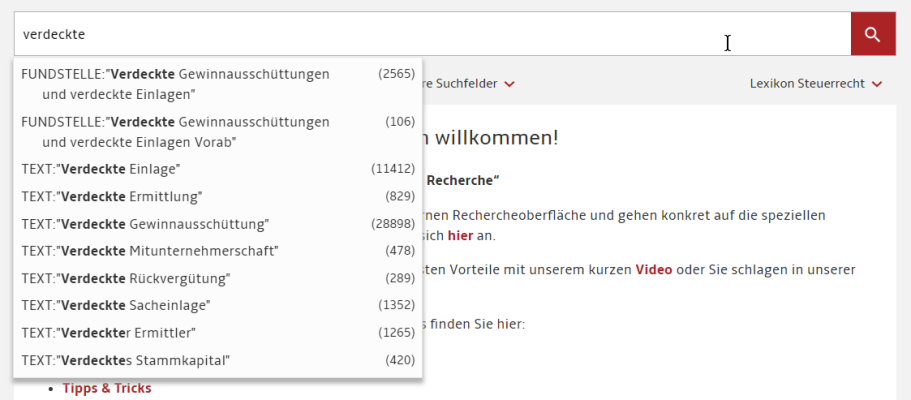The image size is (911, 400).
Task: Click the red chevron next to Suchfelder
Action: pos(510,84)
